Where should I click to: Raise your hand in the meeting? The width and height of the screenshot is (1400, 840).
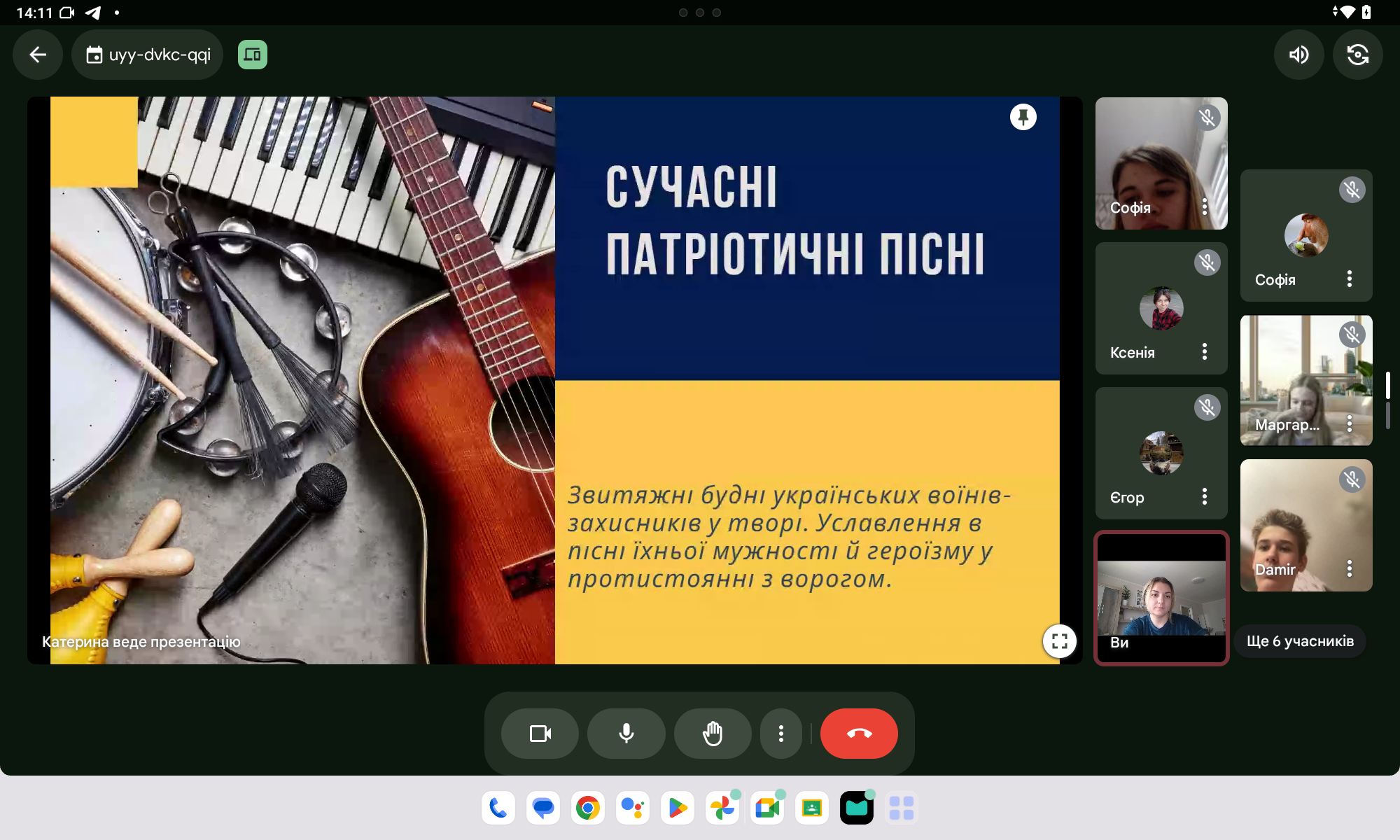712,734
